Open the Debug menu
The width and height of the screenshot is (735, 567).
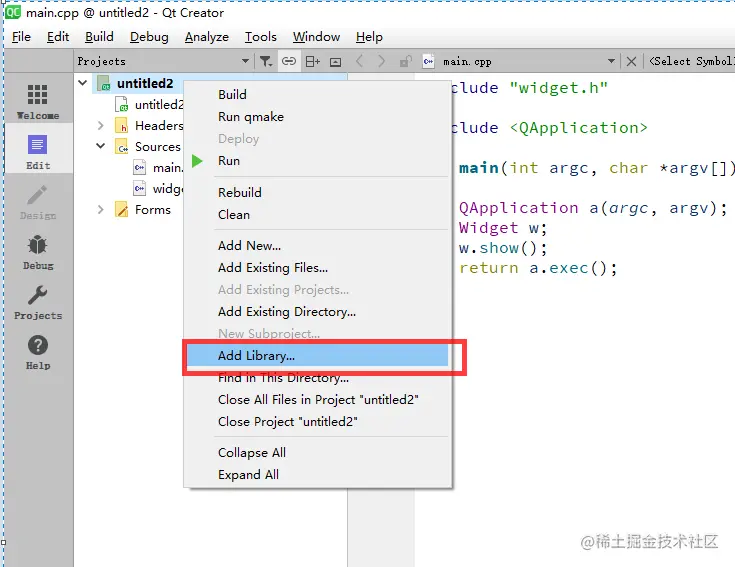coord(149,37)
